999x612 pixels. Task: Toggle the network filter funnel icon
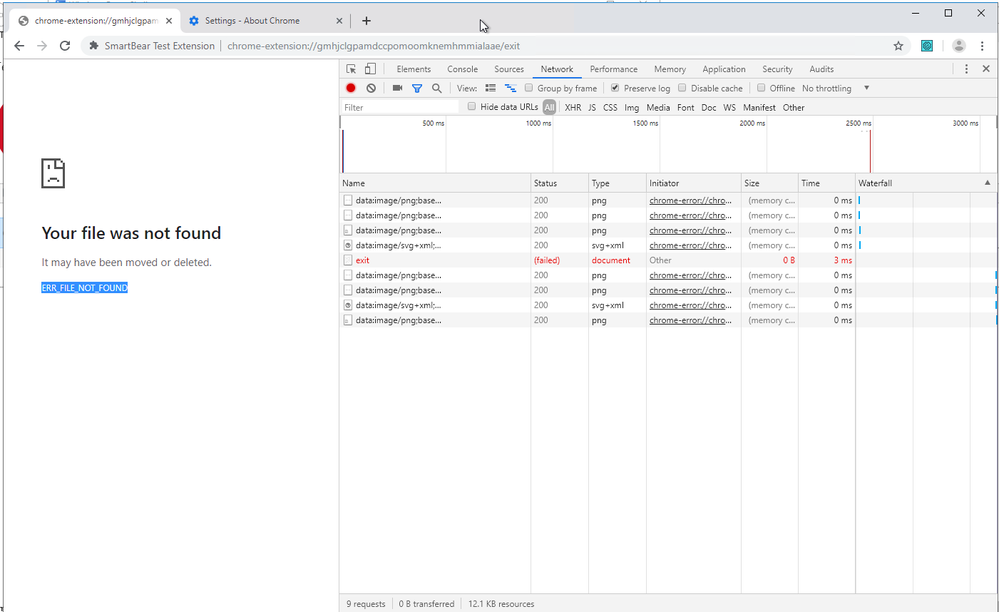417,88
